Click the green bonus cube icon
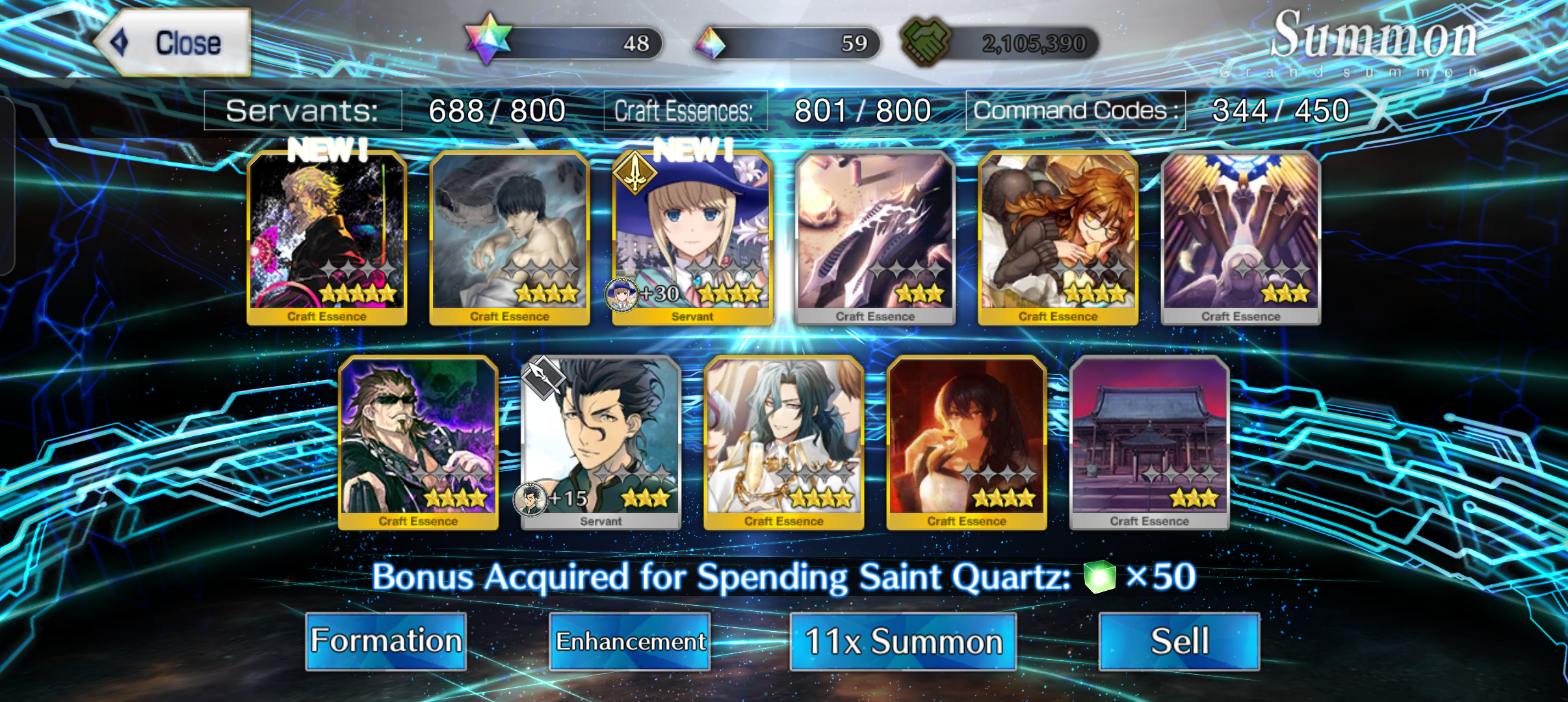This screenshot has height=702, width=1568. click(x=1099, y=577)
